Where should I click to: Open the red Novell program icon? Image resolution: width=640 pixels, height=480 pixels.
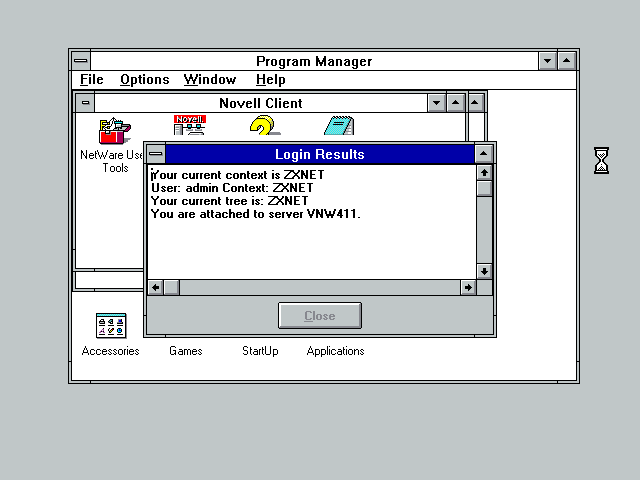tap(190, 125)
